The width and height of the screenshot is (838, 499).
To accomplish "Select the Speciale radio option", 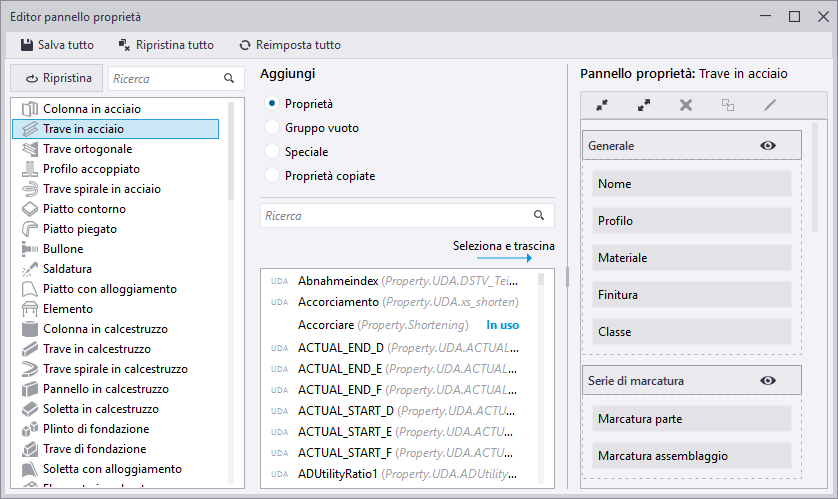I will tap(272, 152).
